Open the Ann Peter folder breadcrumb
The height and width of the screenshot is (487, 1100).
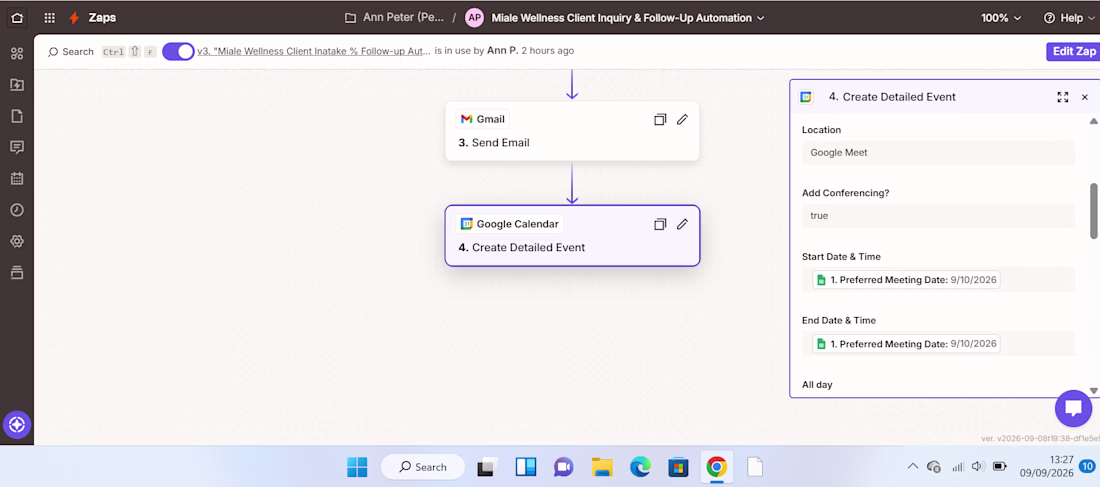[394, 18]
